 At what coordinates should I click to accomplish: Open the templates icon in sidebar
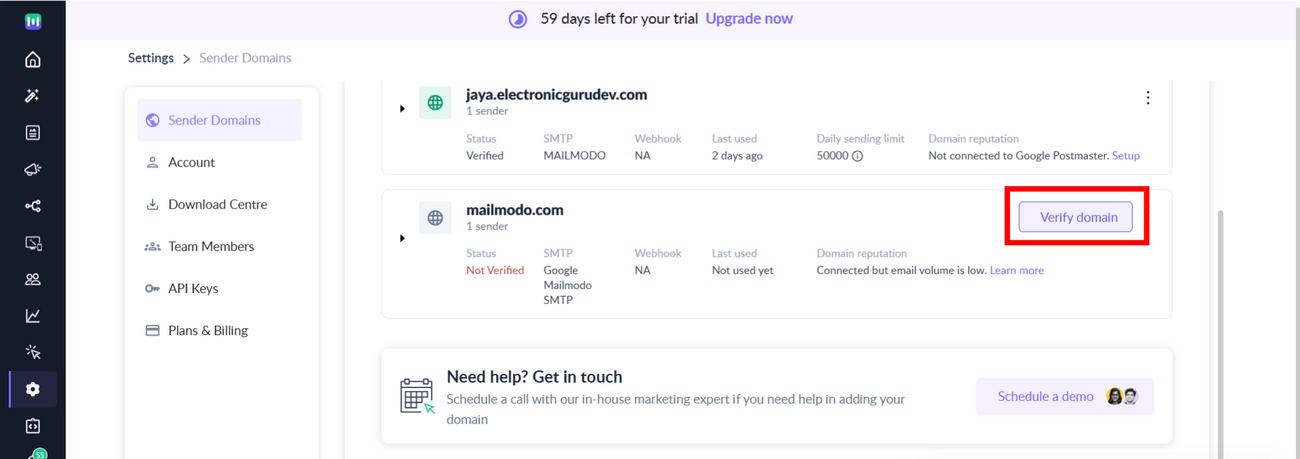pyautogui.click(x=33, y=133)
